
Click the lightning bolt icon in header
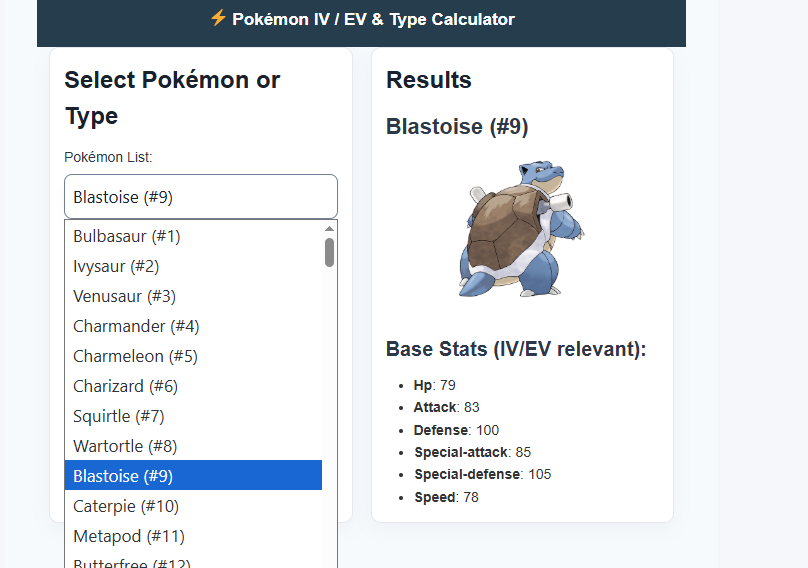[218, 18]
